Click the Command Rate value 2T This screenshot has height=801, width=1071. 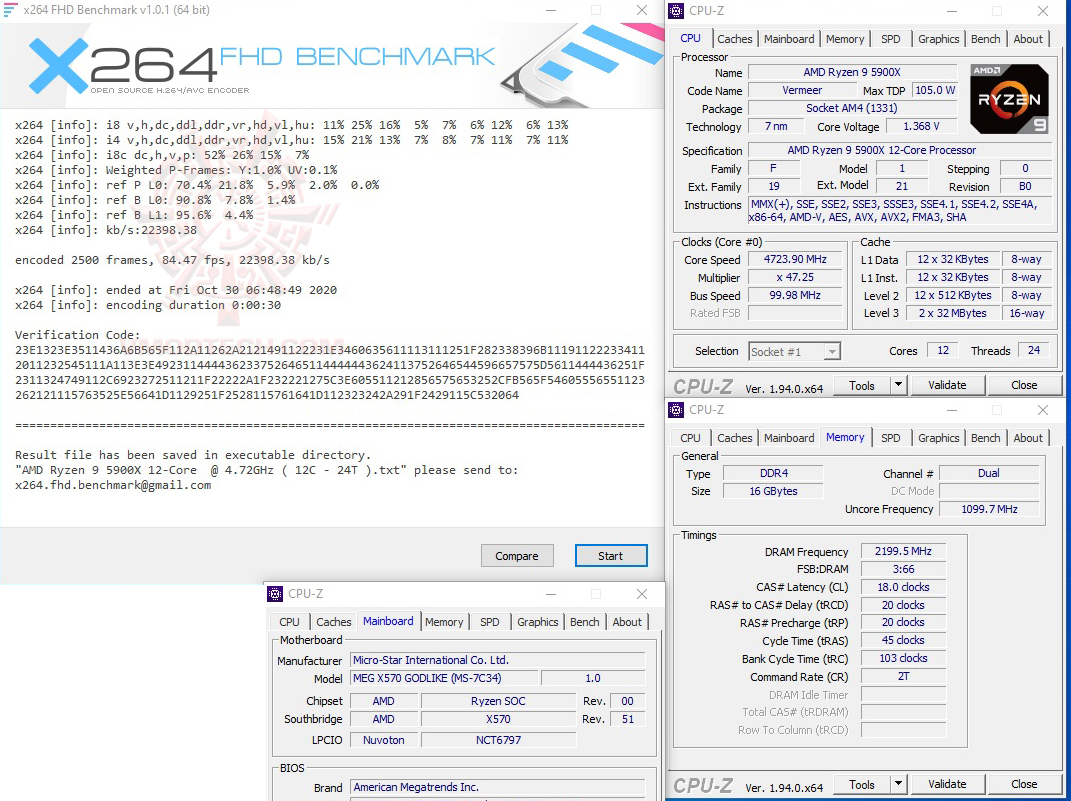[x=903, y=676]
